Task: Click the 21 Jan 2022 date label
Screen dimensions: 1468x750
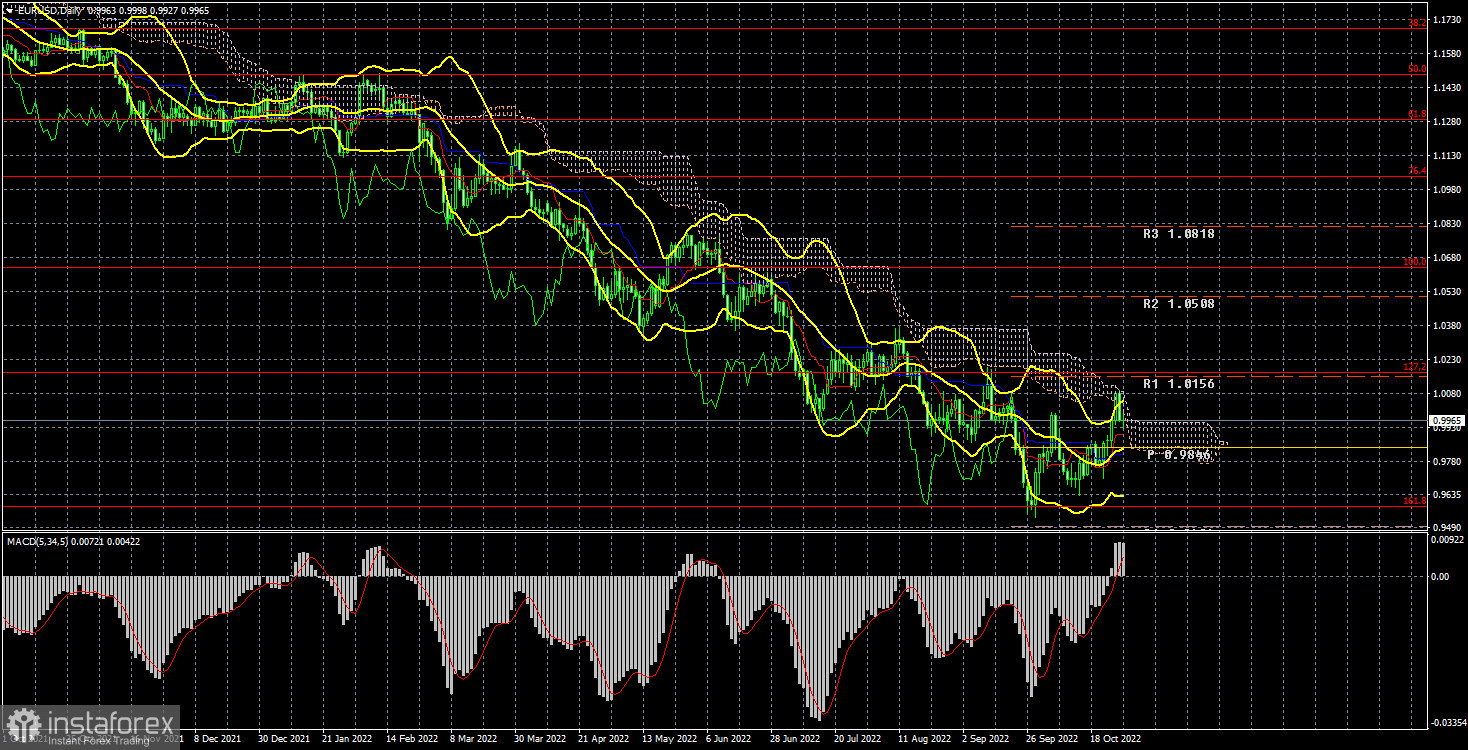Action: [x=347, y=739]
